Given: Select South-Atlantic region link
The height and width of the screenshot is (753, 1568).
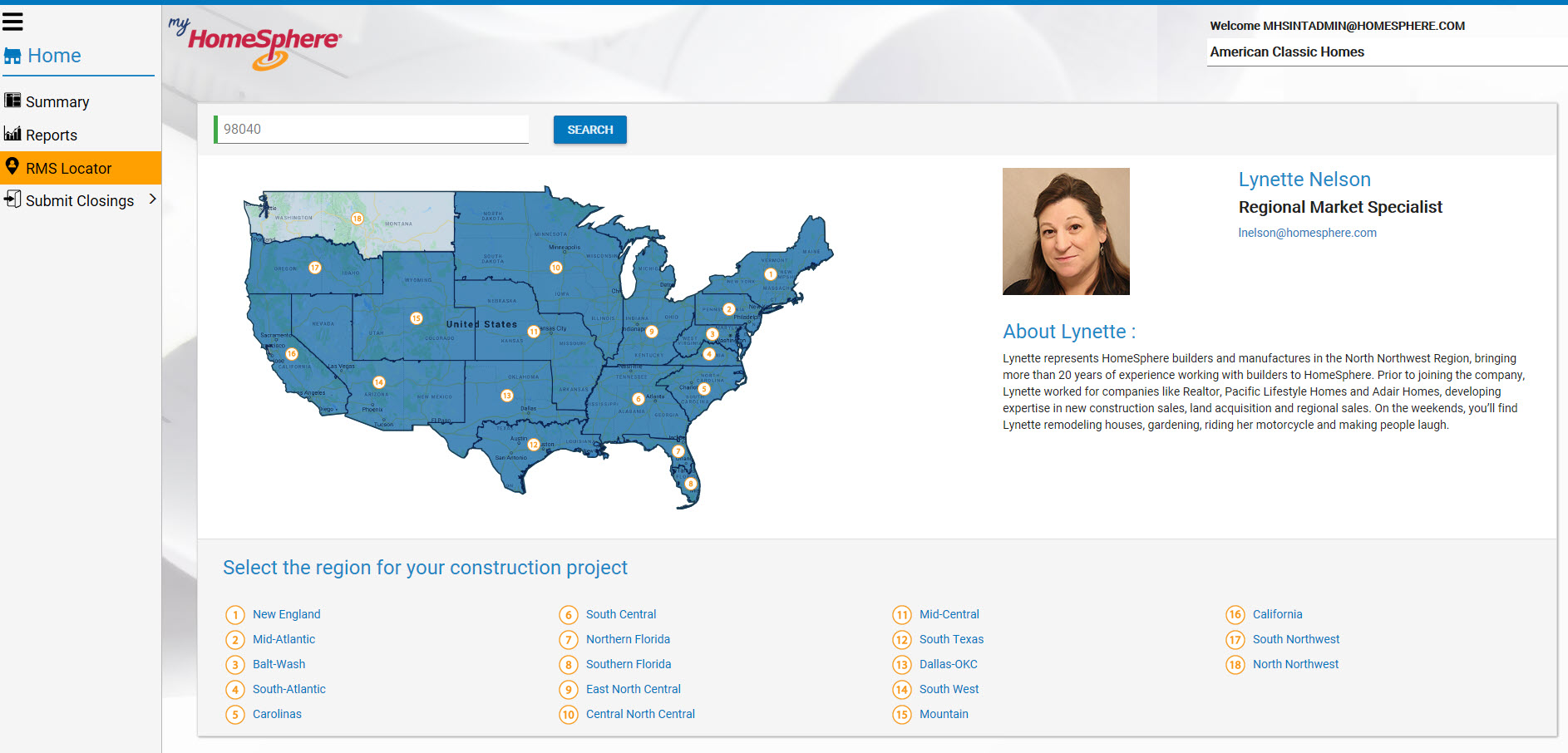Looking at the screenshot, I should [x=289, y=689].
